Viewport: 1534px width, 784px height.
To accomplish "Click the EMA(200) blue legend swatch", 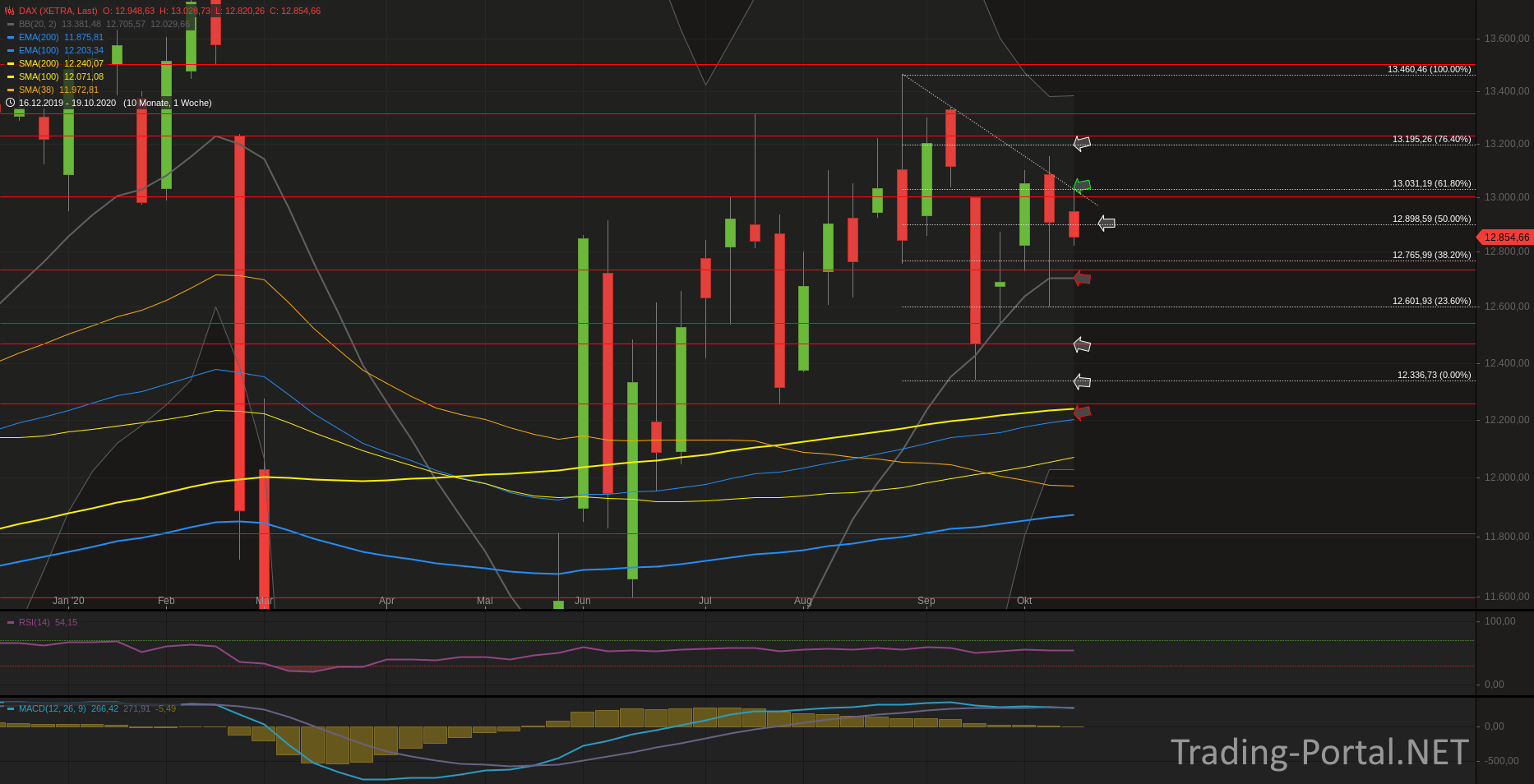I will tap(11, 37).
